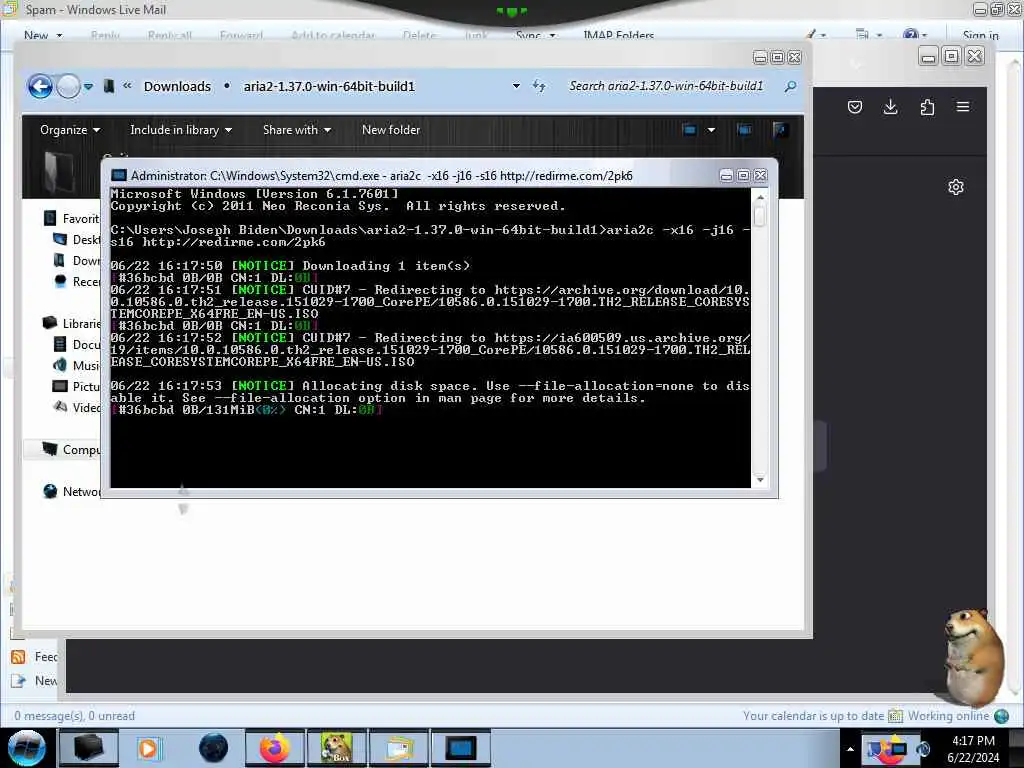The height and width of the screenshot is (768, 1024).
Task: Select the aria2-1.37.0-win-64bit-build1 breadcrumb
Action: (329, 86)
